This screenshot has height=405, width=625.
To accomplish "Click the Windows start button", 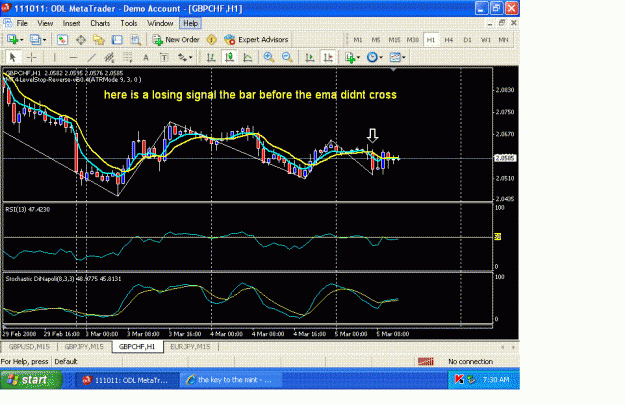I will coord(31,380).
